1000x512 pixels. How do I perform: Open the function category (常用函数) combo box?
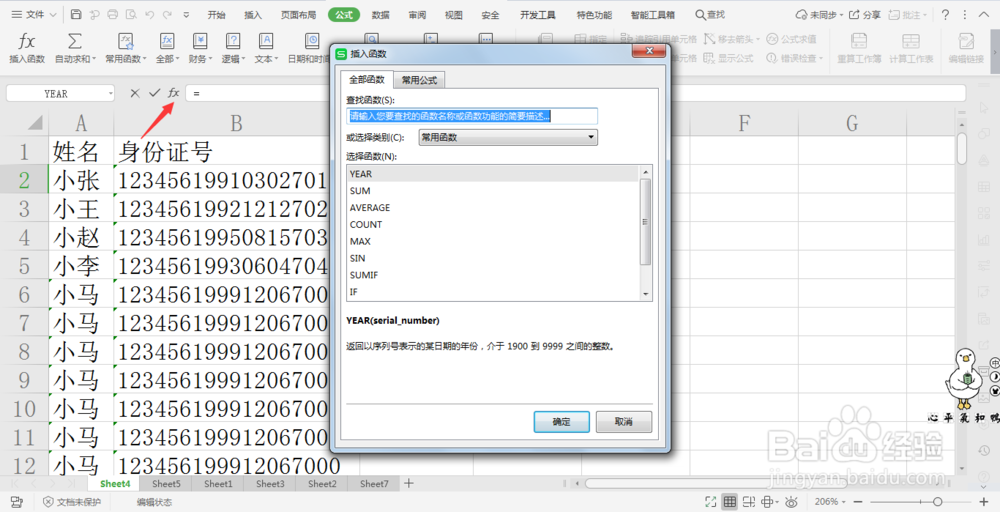[508, 137]
